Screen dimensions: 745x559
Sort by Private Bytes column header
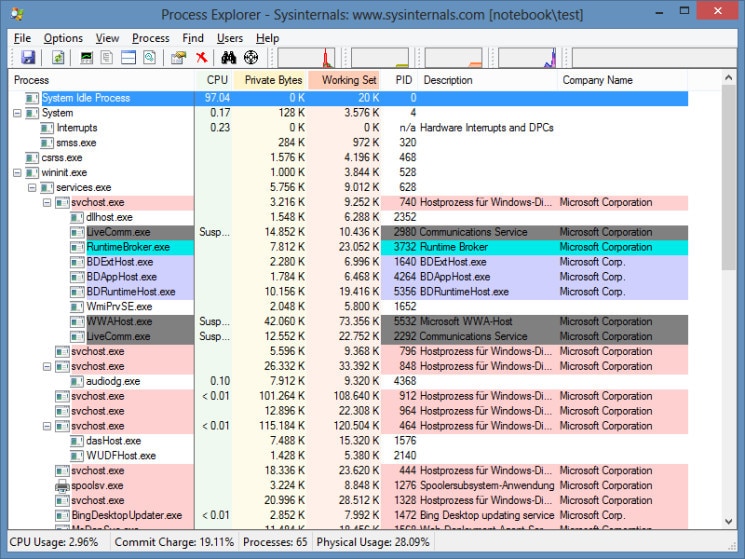coord(271,80)
